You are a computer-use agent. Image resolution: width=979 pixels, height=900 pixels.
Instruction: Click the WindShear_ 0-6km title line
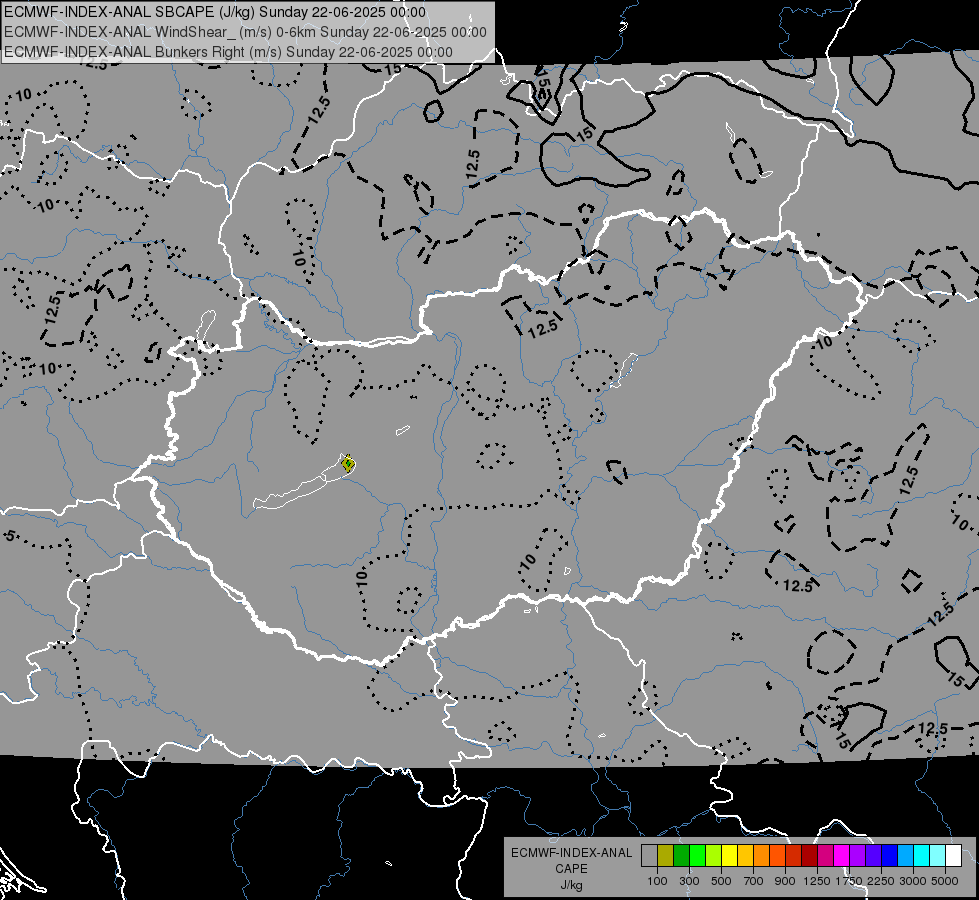245,32
